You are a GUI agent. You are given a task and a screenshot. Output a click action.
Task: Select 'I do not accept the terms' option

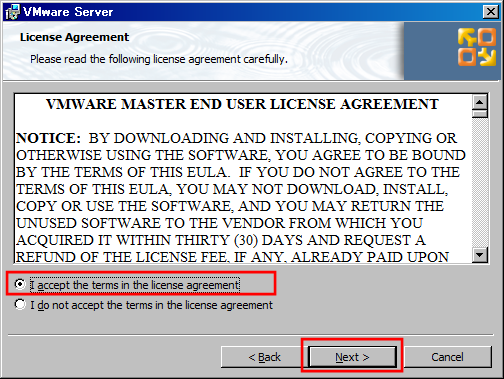pyautogui.click(x=20, y=304)
